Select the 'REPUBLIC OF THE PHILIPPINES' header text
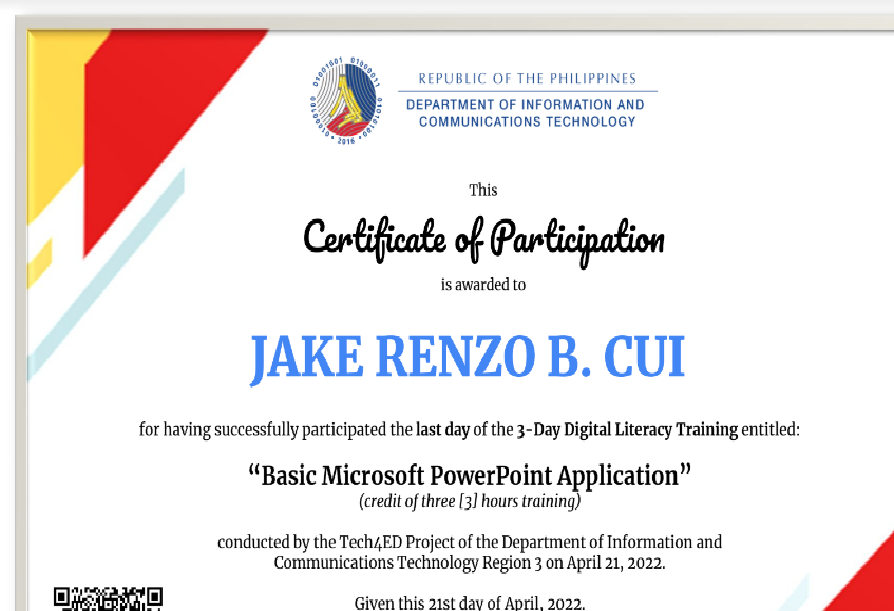 click(x=527, y=79)
